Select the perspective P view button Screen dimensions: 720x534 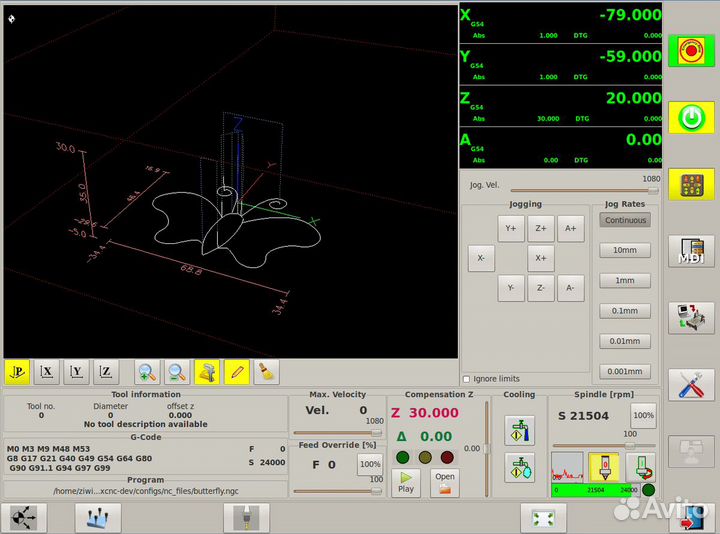pos(17,372)
